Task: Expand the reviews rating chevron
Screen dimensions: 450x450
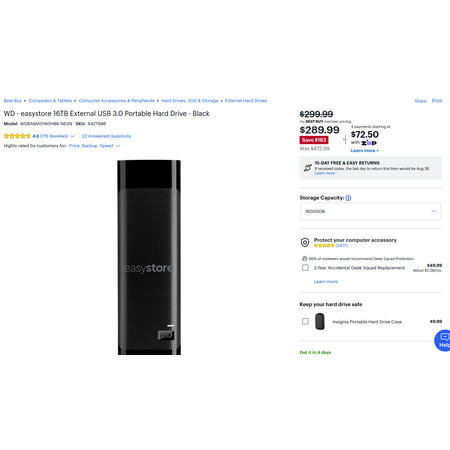Action: pyautogui.click(x=72, y=136)
